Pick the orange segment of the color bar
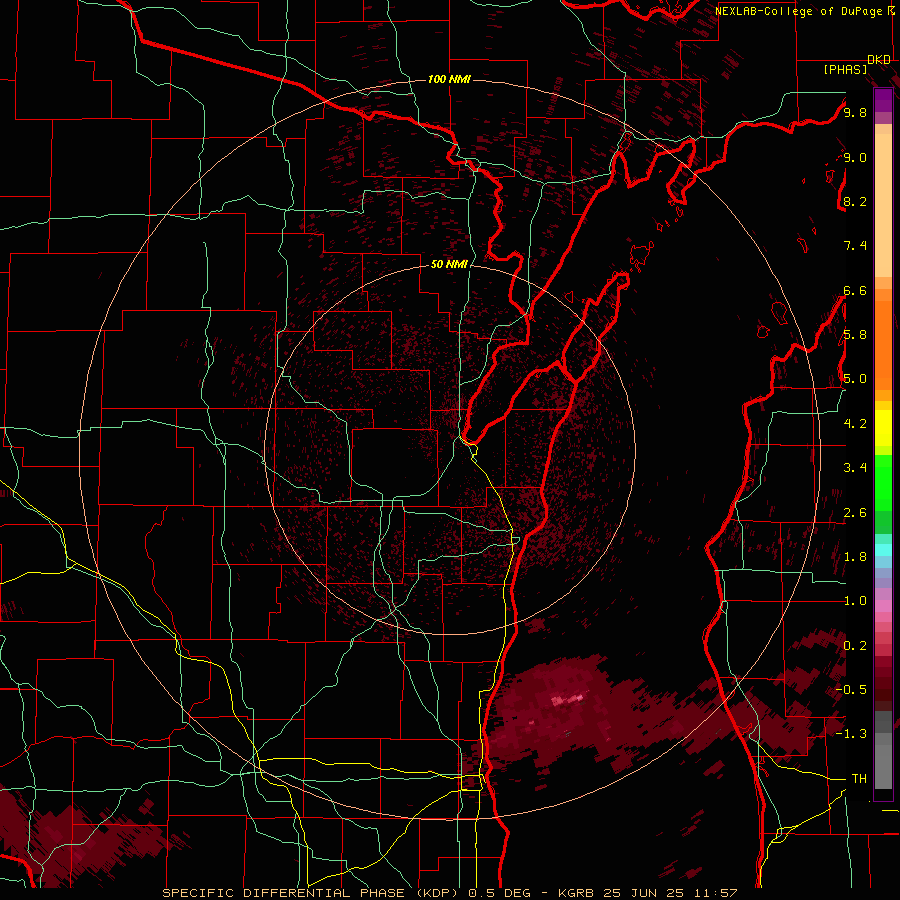900x900 pixels. coord(883,345)
